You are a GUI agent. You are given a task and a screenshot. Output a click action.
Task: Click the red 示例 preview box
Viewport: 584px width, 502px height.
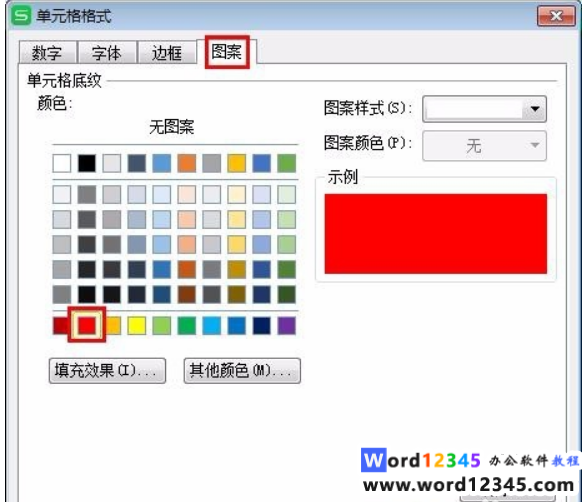[x=435, y=234]
